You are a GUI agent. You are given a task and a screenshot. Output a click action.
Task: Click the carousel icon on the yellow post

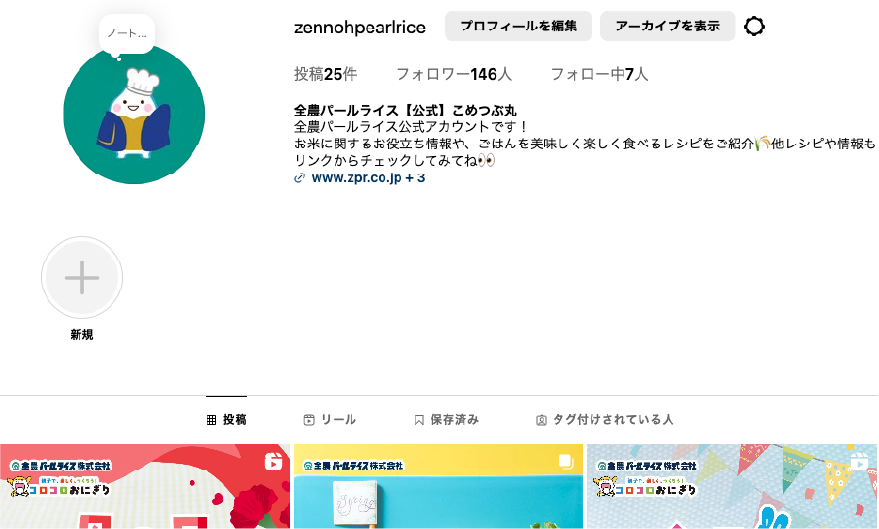[x=566, y=462]
